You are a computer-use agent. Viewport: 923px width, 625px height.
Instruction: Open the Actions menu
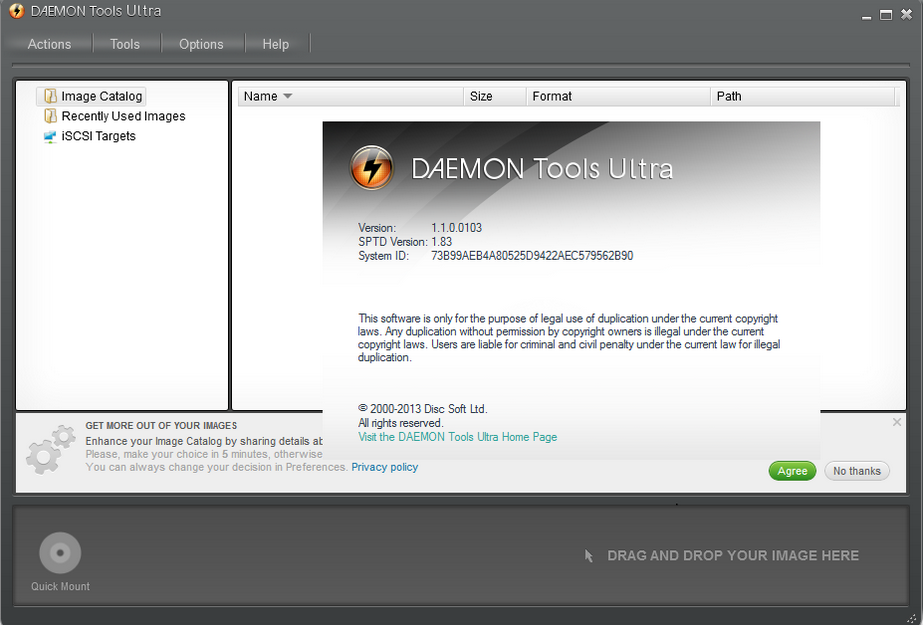[x=49, y=44]
